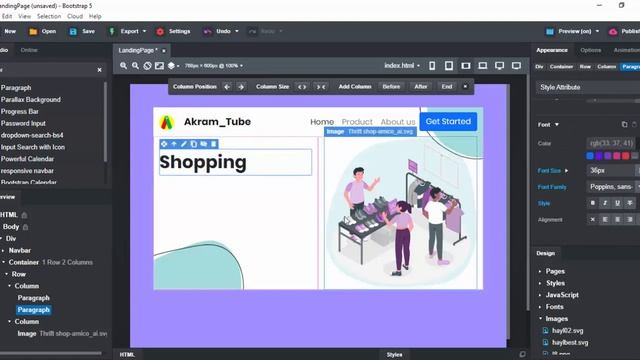The image size is (640, 360).
Task: Open the Selection menu
Action: [x=49, y=16]
